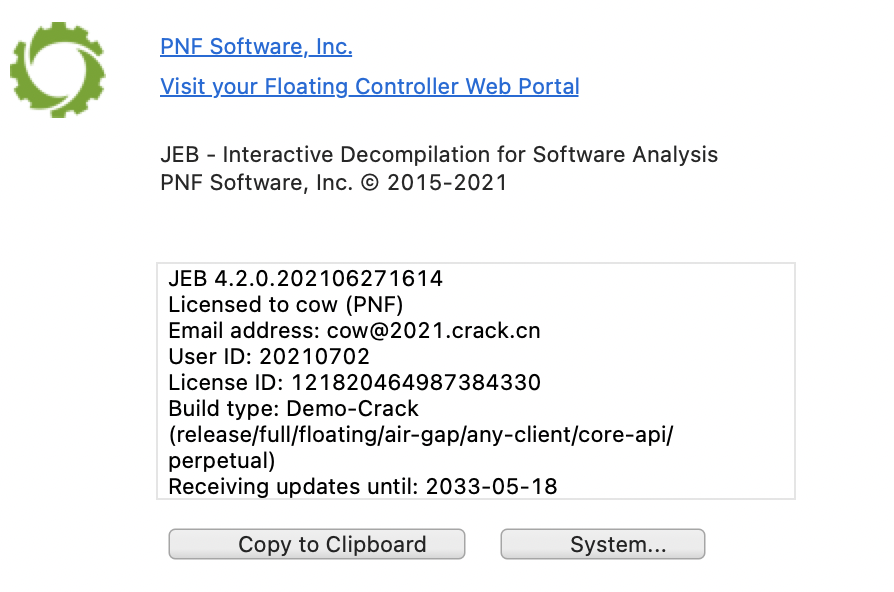Viewport: 894px width, 592px height.
Task: Click the 2033-05-18 update expiry date
Action: (x=491, y=486)
